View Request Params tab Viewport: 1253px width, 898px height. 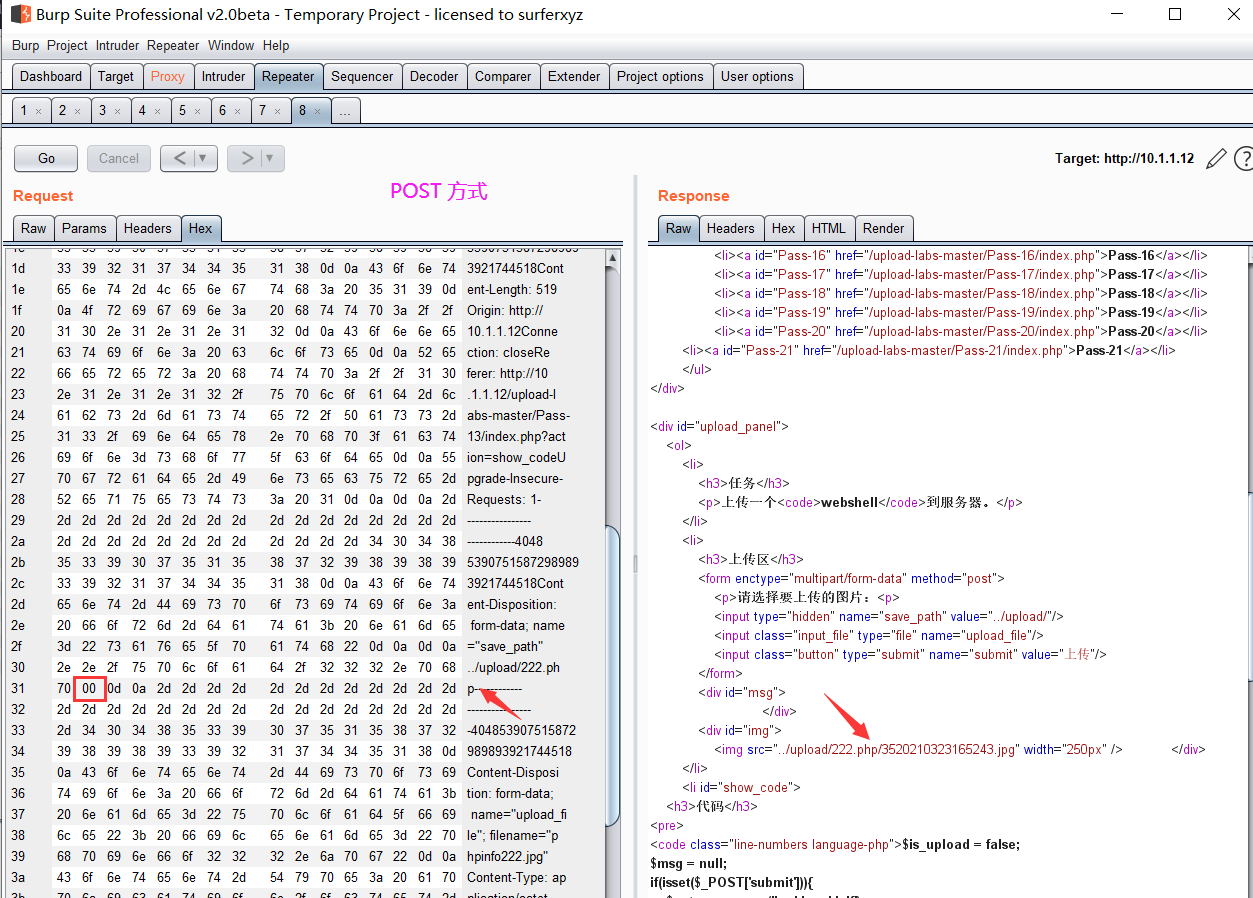coord(84,228)
